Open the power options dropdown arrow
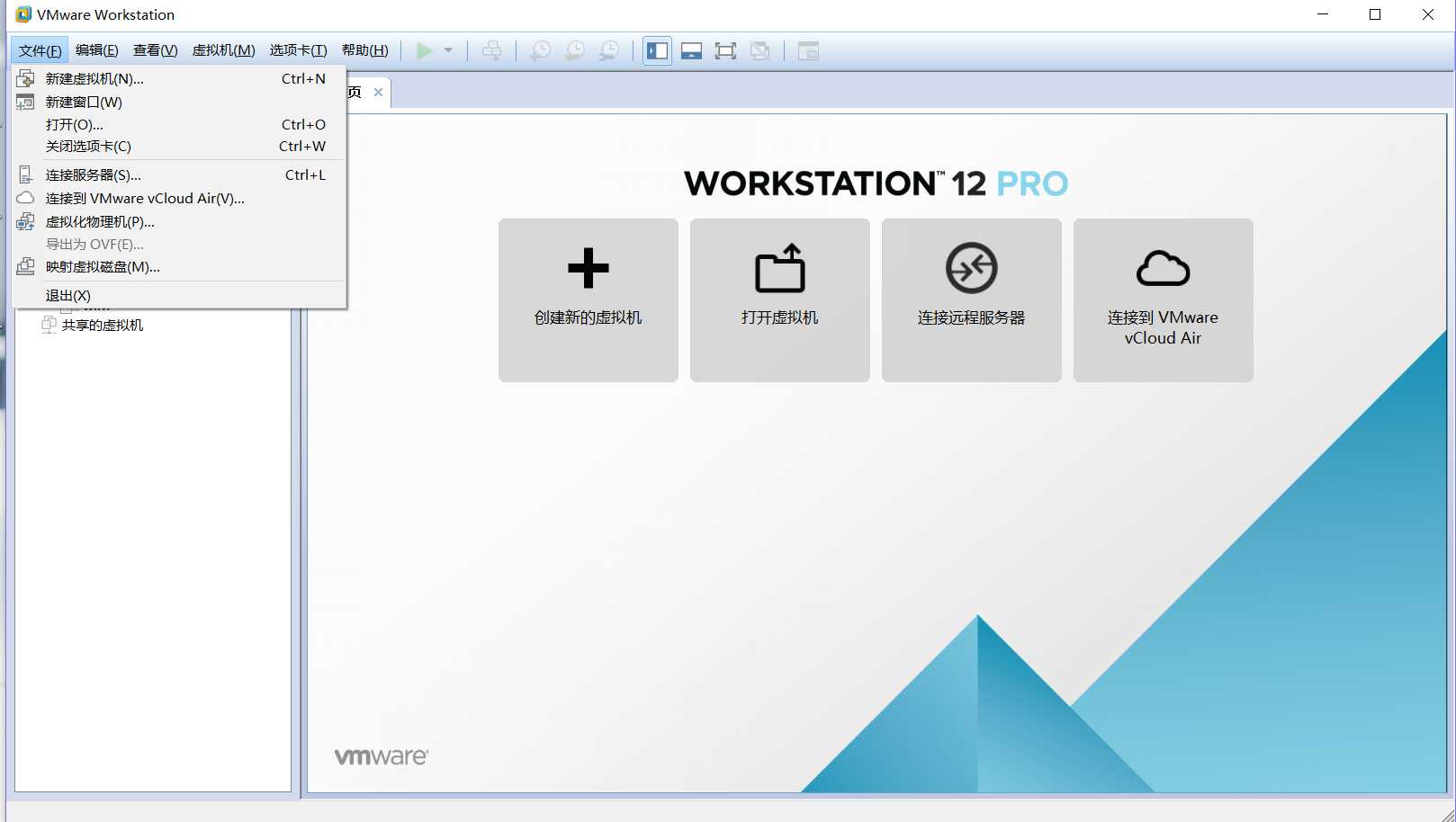Viewport: 1456px width, 822px height. point(448,51)
